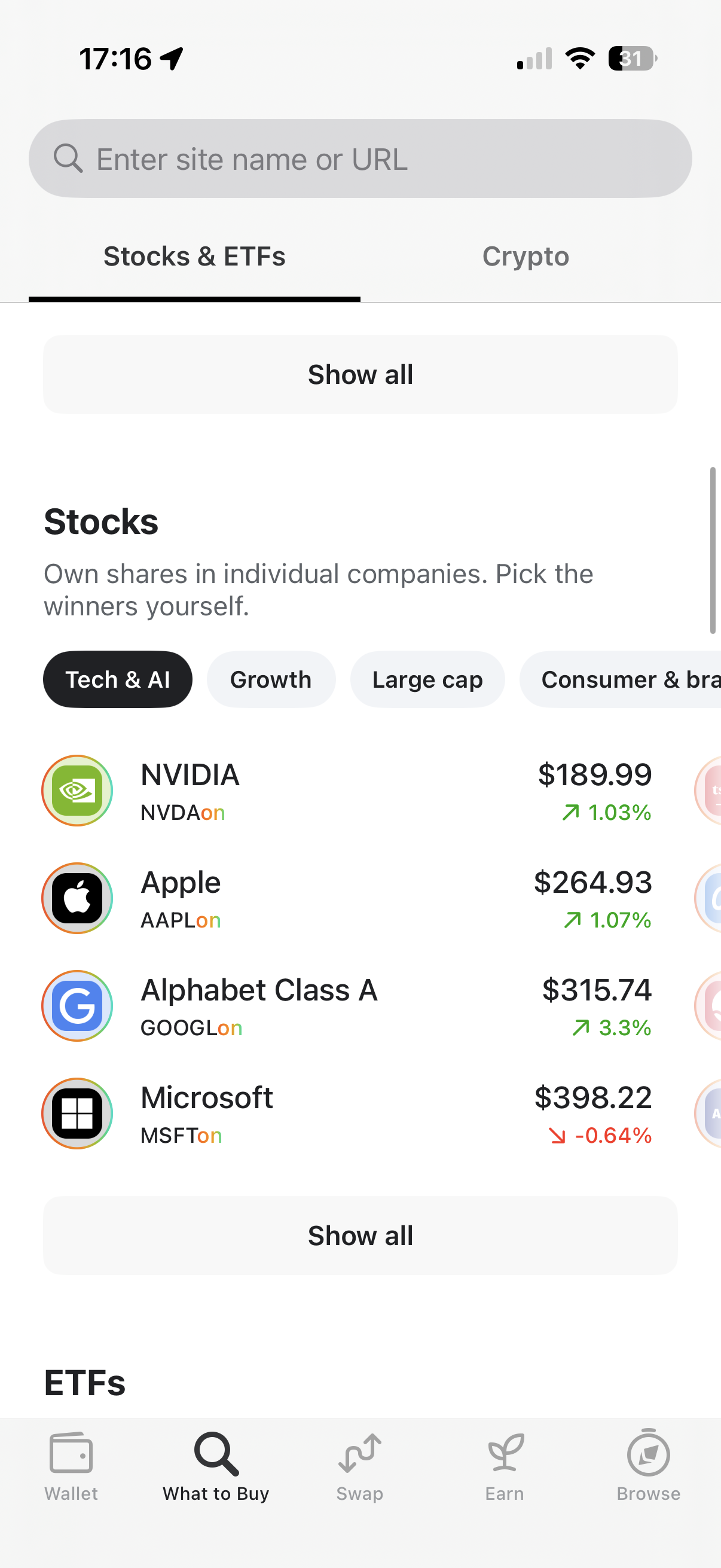The image size is (721, 1568).
Task: Open the Earn sprout icon
Action: 505,1453
